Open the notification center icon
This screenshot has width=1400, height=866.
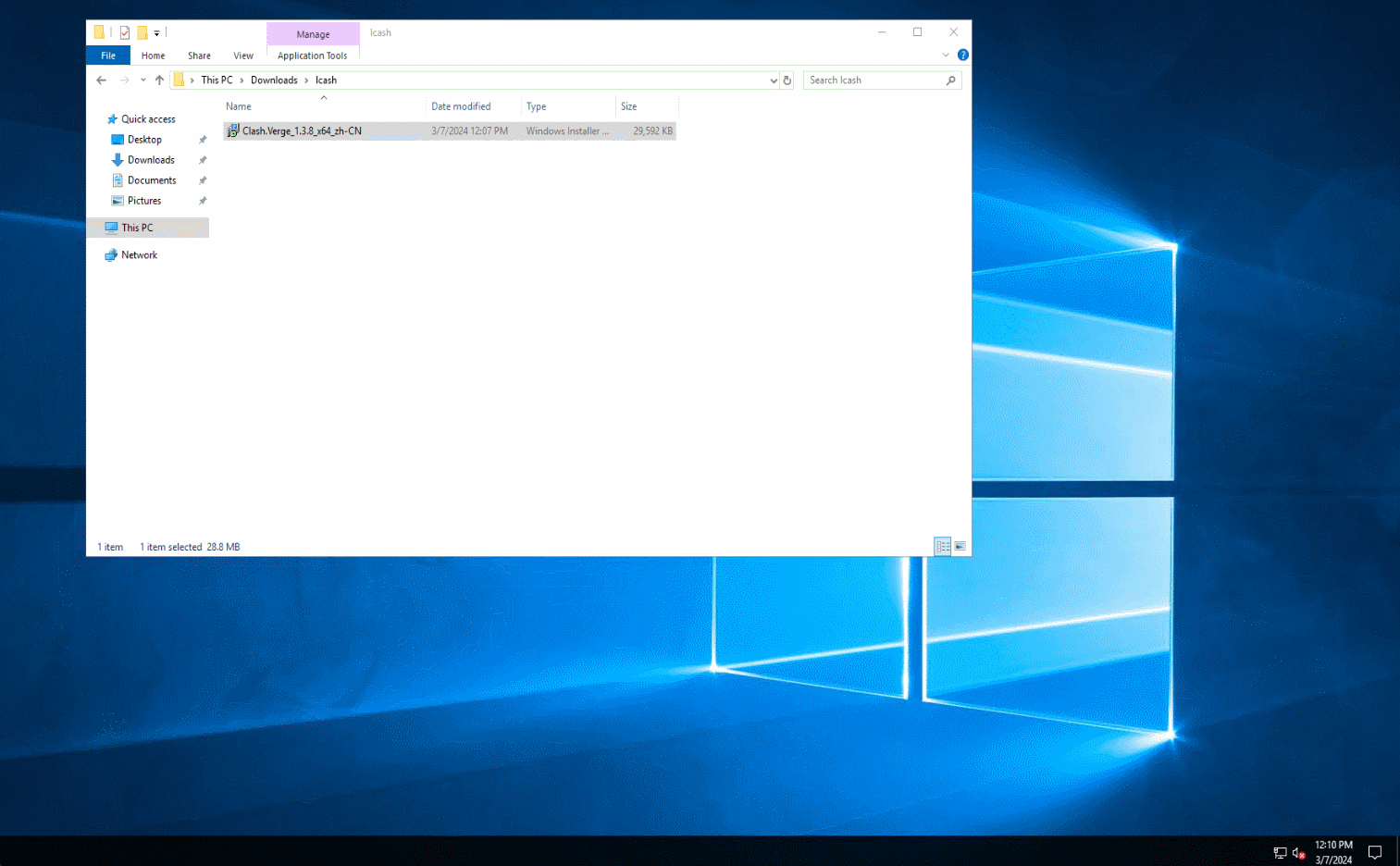[1375, 852]
